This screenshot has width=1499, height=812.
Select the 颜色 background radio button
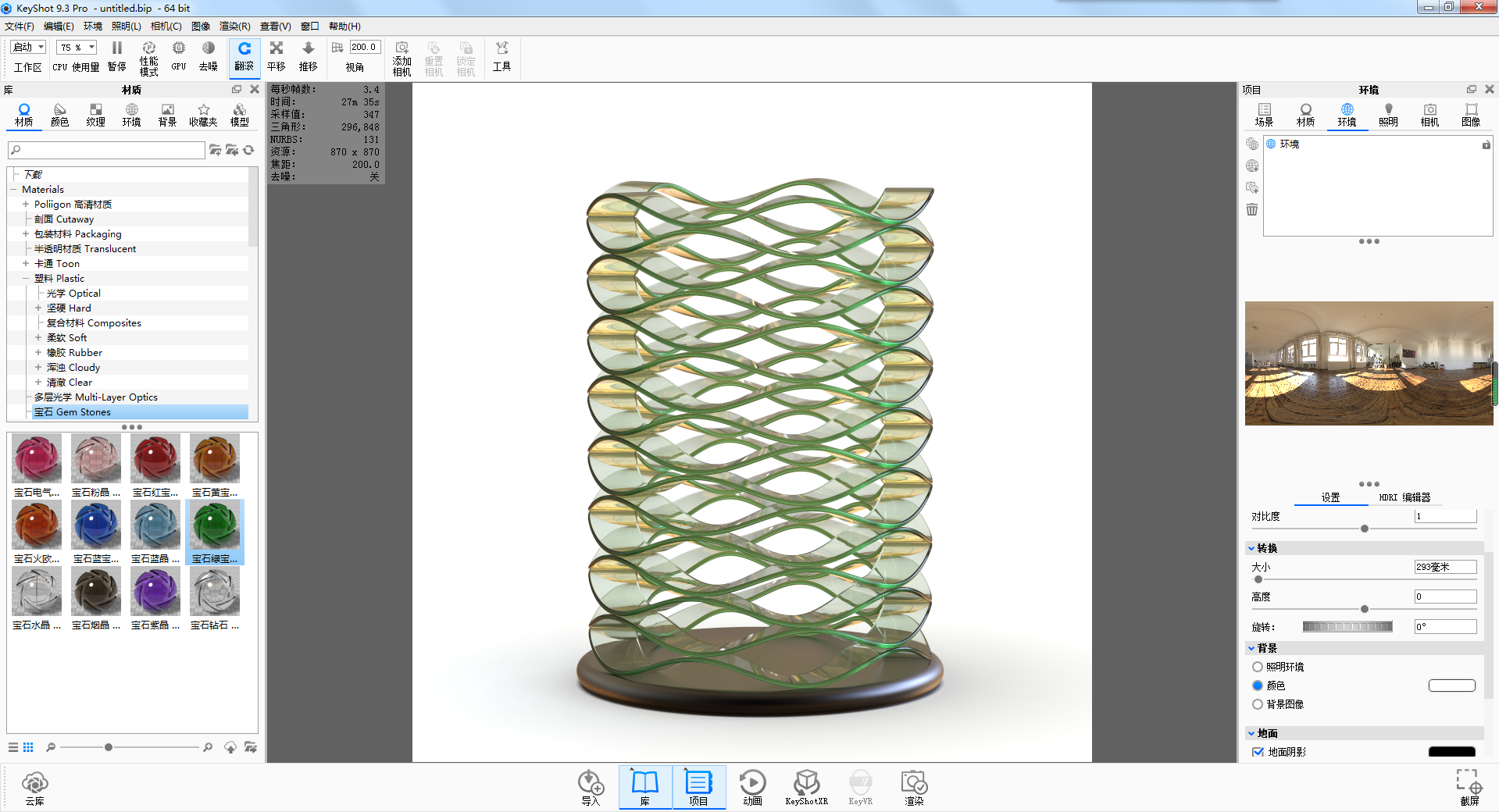tap(1258, 686)
